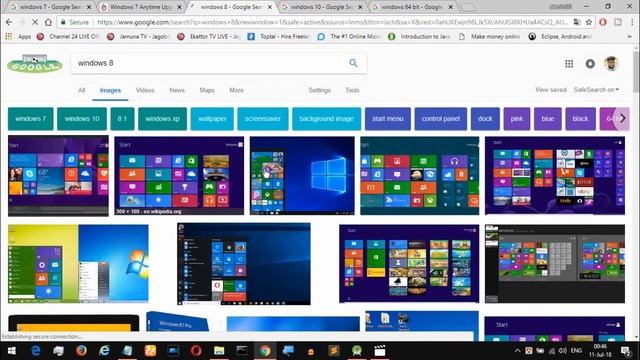Viewport: 640px width, 360px height.
Task: Open the More search options dropdown
Action: click(236, 90)
